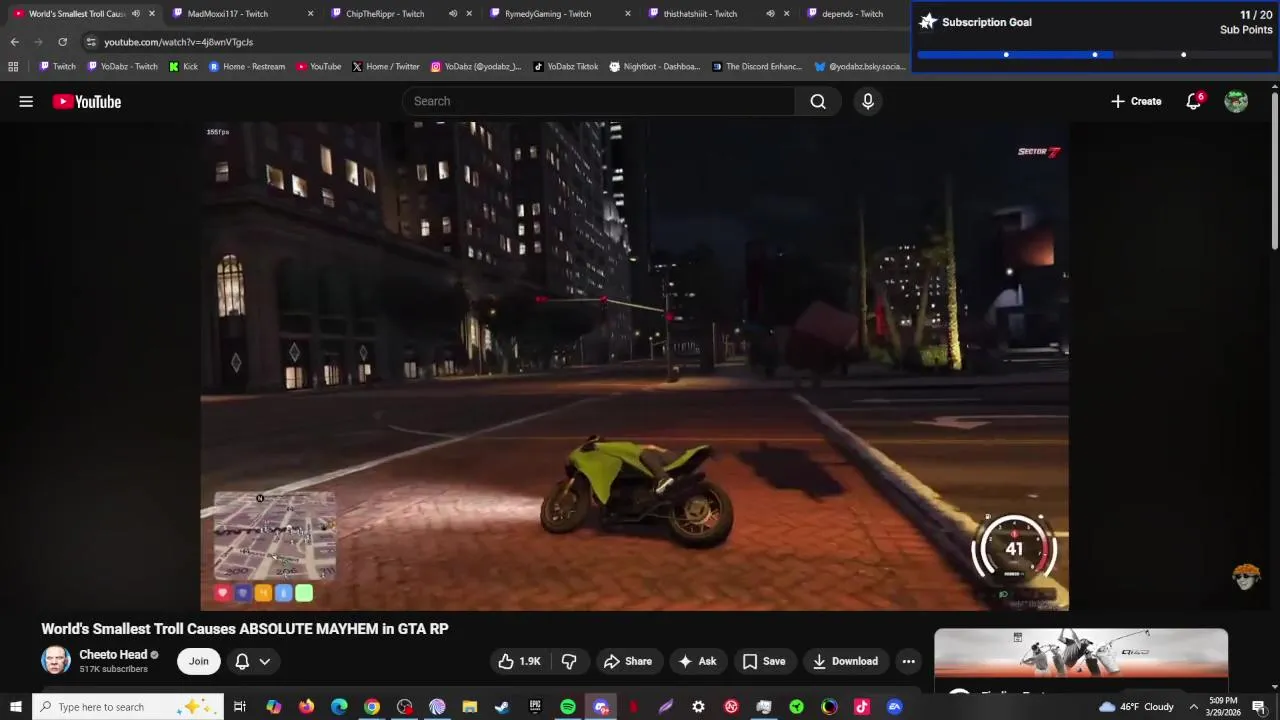The height and width of the screenshot is (720, 1280).
Task: Click the Join channel button
Action: point(199,661)
